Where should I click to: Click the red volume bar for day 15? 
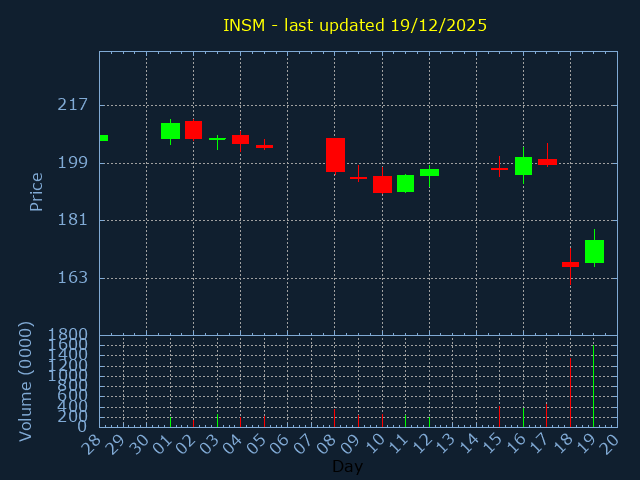pos(499,417)
